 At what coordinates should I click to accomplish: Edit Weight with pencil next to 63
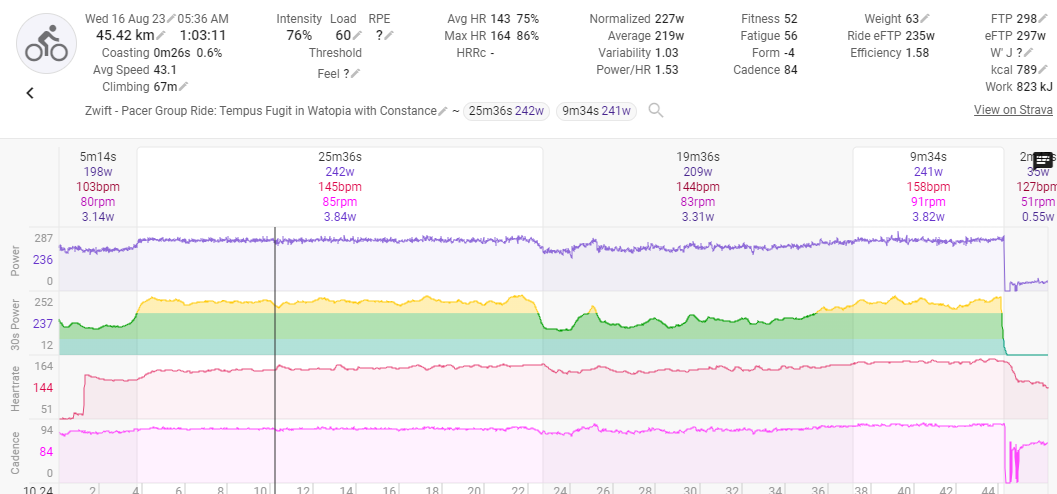pyautogui.click(x=925, y=19)
